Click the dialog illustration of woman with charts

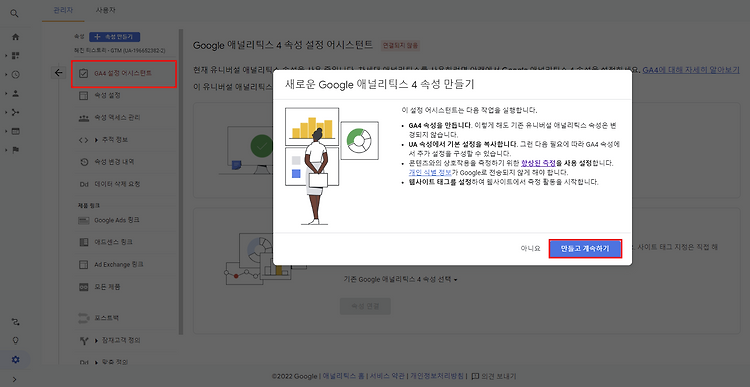point(331,166)
